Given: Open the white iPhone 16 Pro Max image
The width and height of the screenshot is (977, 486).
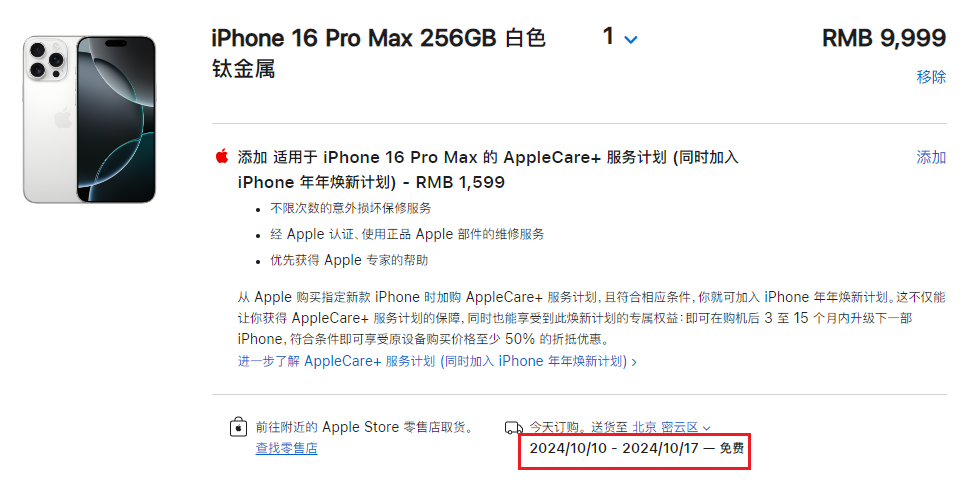Looking at the screenshot, I should tap(90, 120).
